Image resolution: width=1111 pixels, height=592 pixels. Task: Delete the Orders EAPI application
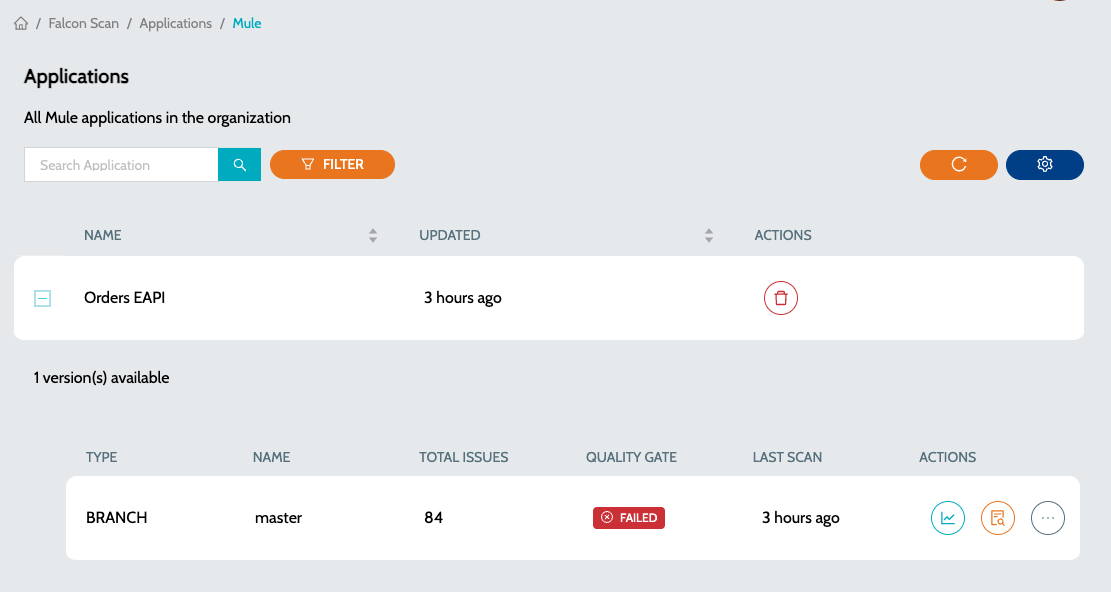(x=781, y=298)
